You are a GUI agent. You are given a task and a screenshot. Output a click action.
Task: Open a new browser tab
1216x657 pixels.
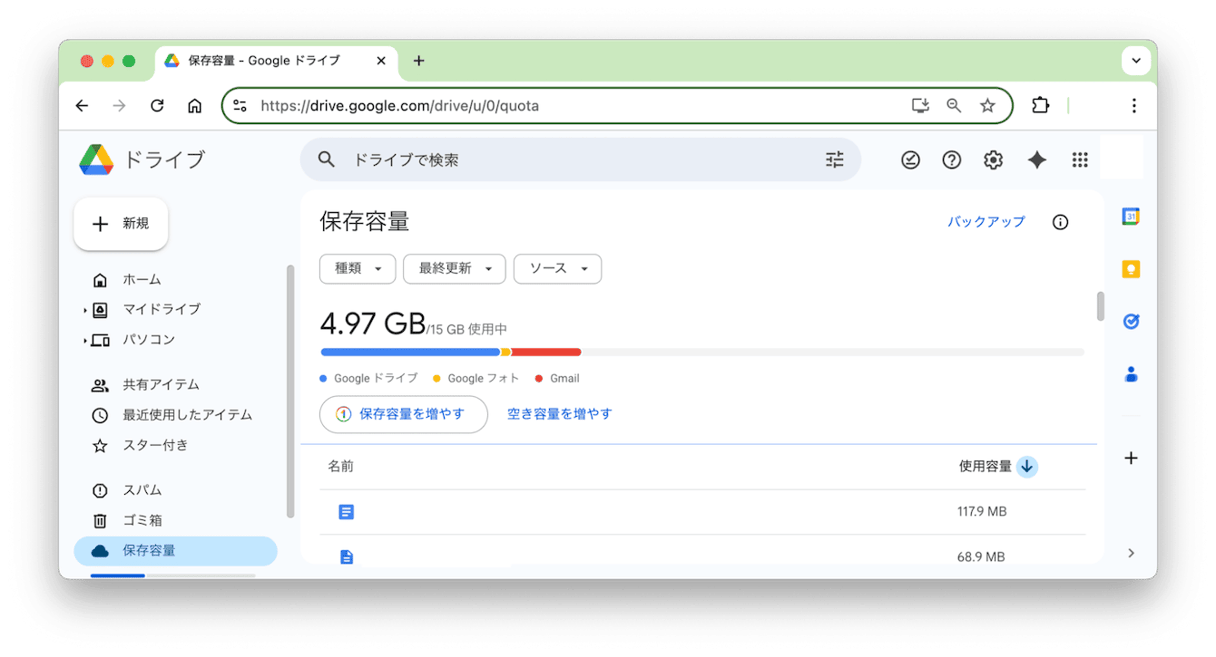(419, 61)
